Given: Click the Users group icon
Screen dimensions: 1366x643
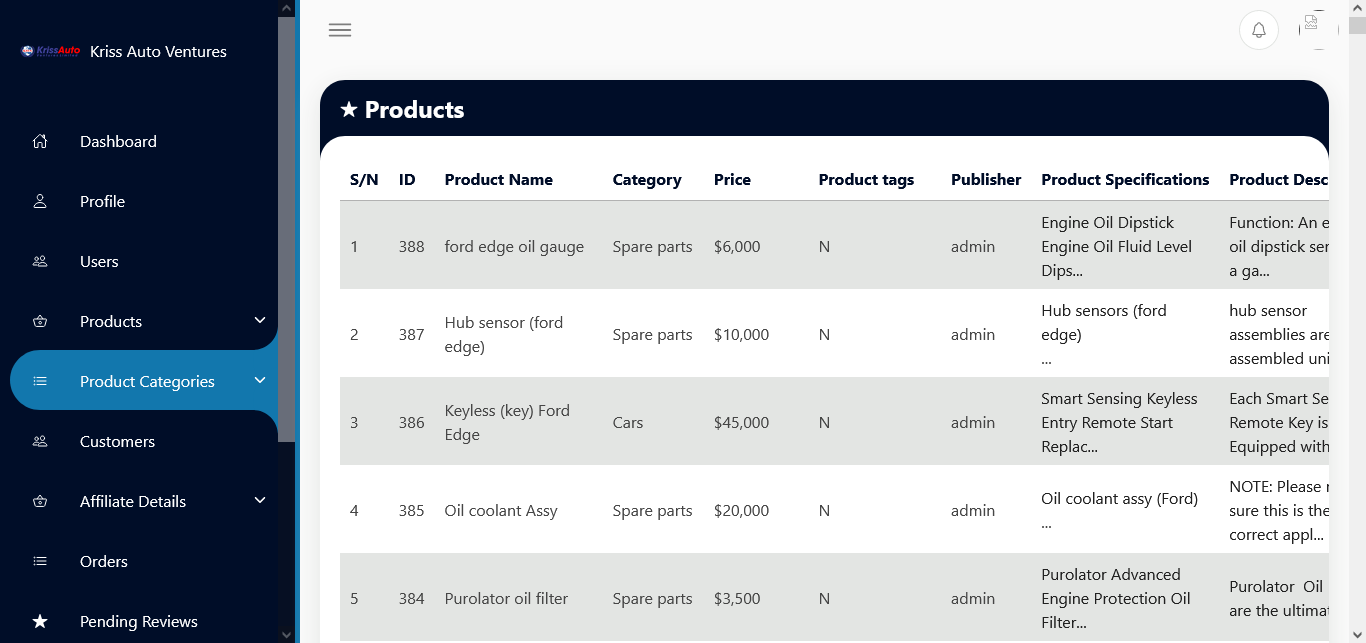Looking at the screenshot, I should (x=40, y=261).
